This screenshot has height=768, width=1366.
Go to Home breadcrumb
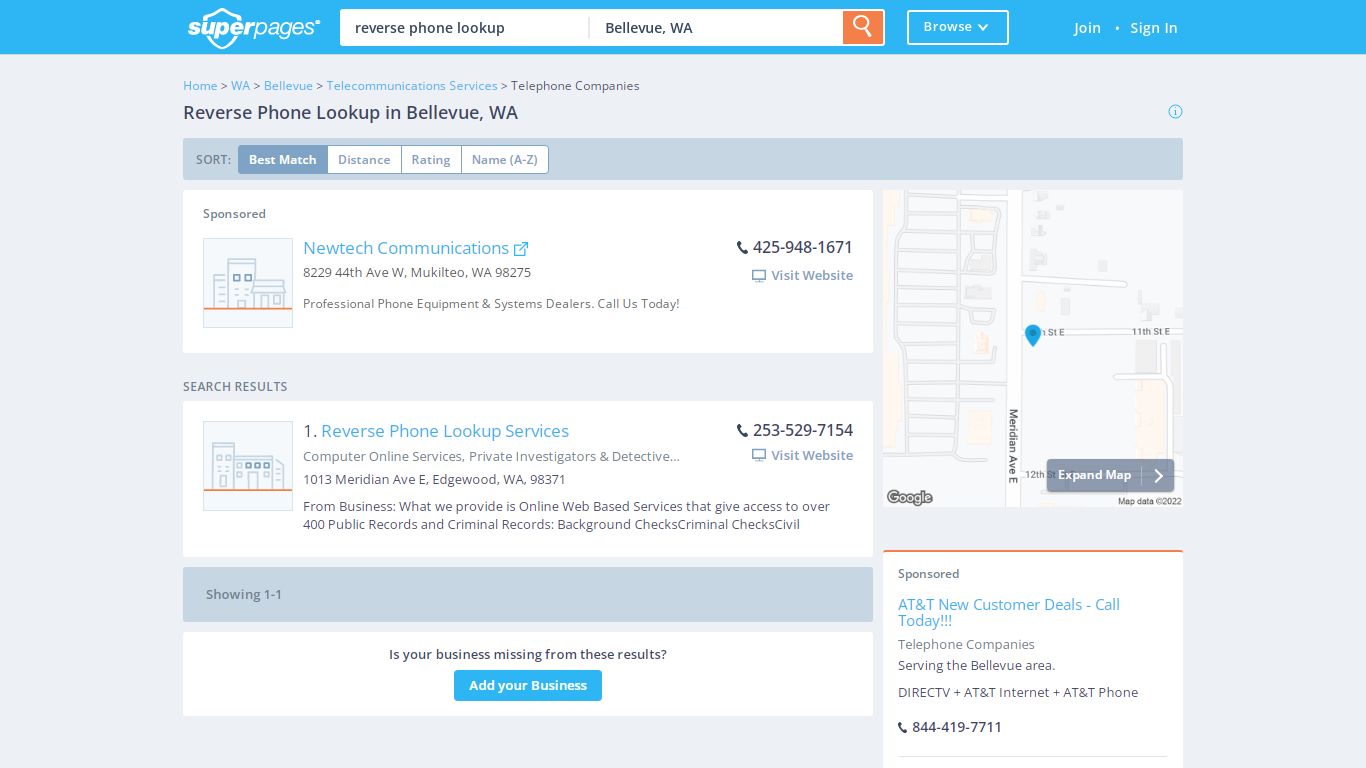(200, 86)
